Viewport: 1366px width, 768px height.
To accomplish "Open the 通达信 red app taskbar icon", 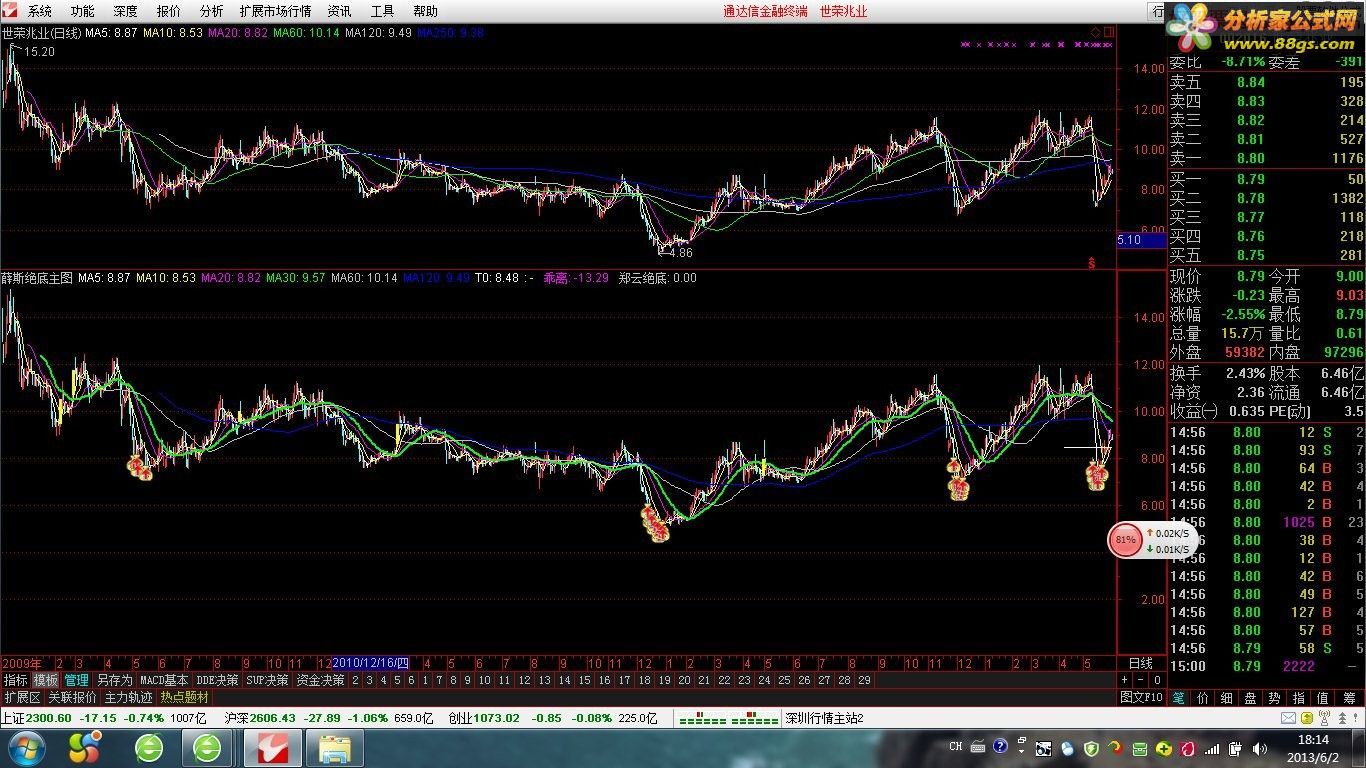I will coord(272,748).
